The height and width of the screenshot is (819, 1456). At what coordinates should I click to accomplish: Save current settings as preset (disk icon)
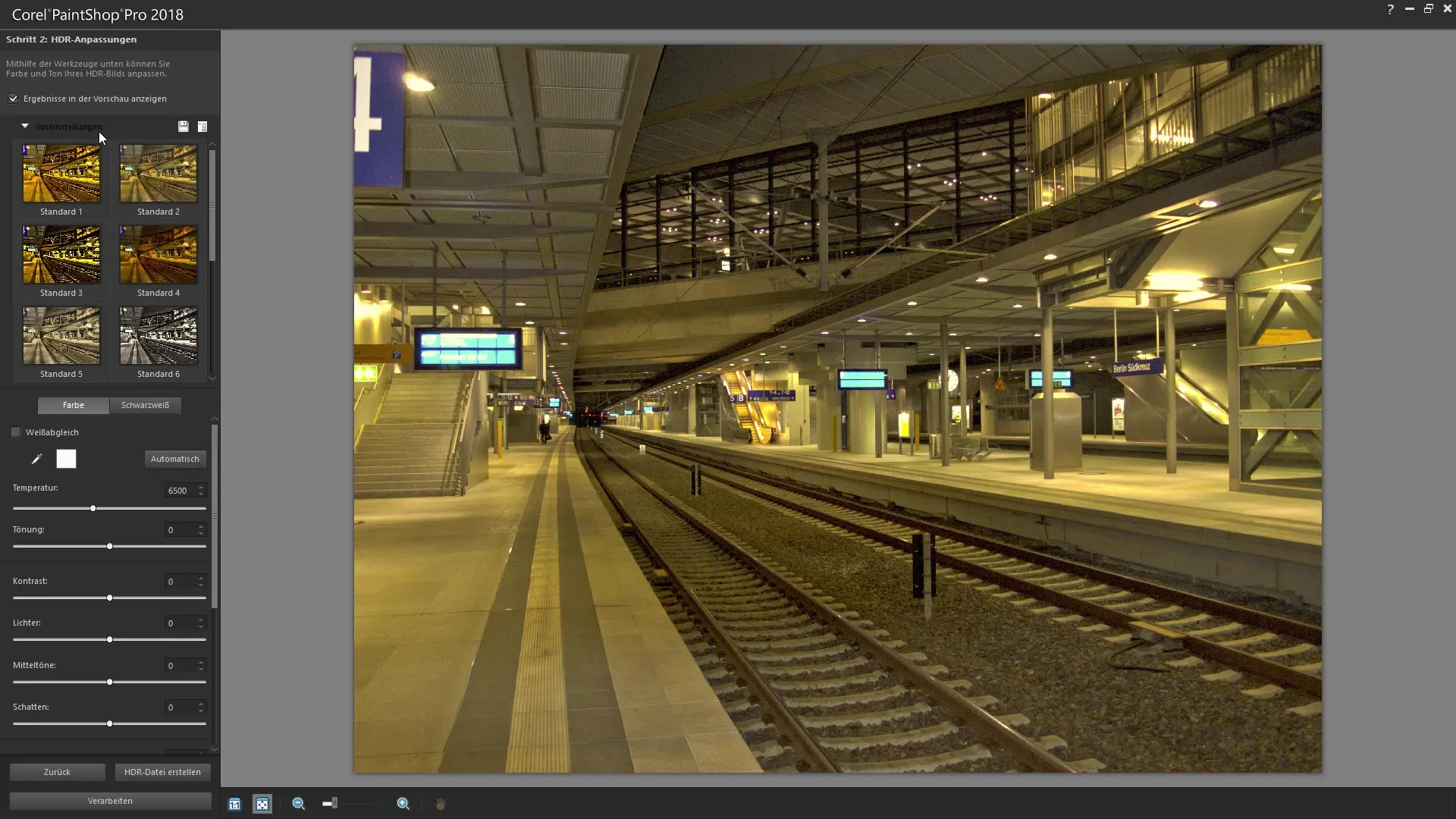183,127
